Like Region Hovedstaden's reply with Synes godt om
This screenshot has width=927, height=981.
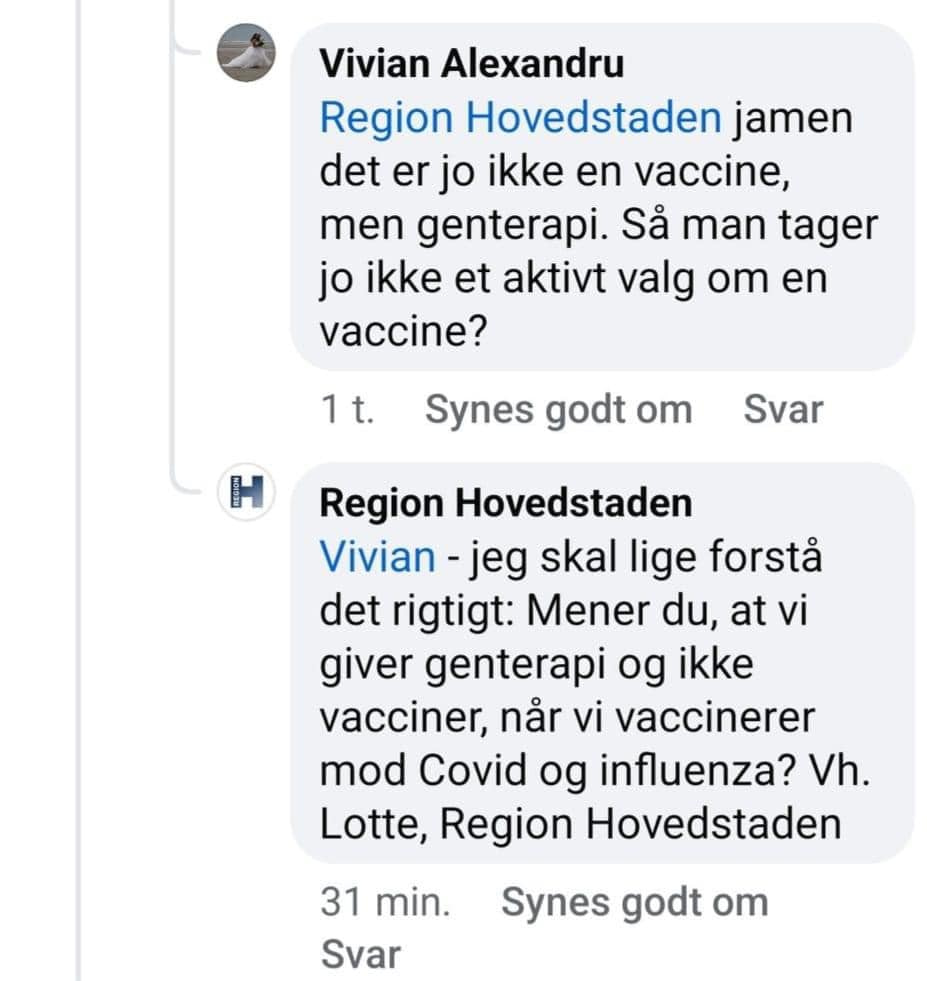(x=634, y=902)
